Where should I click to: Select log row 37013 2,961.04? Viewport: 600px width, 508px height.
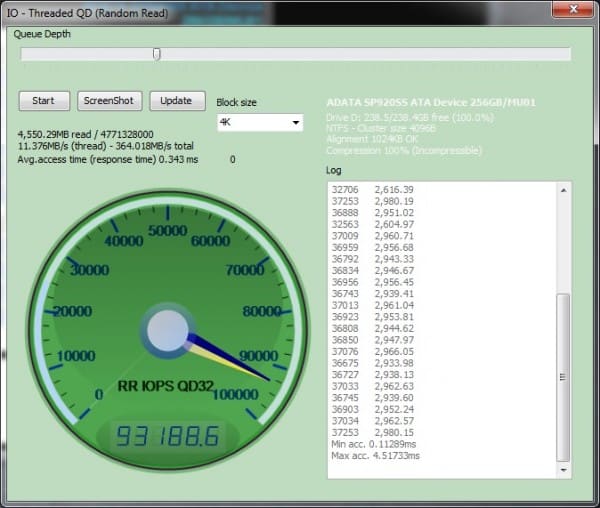point(372,305)
